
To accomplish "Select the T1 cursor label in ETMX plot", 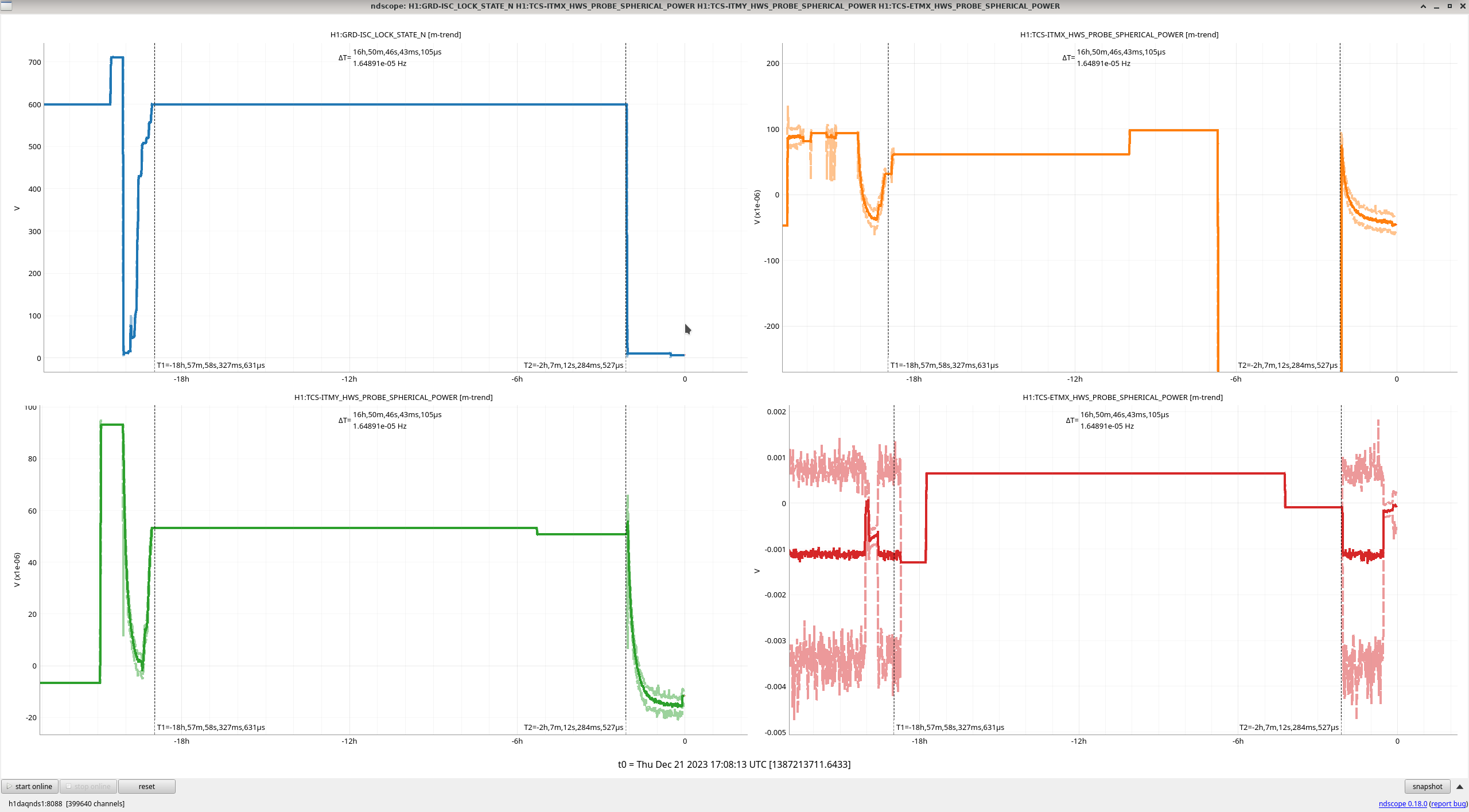I will (950, 727).
